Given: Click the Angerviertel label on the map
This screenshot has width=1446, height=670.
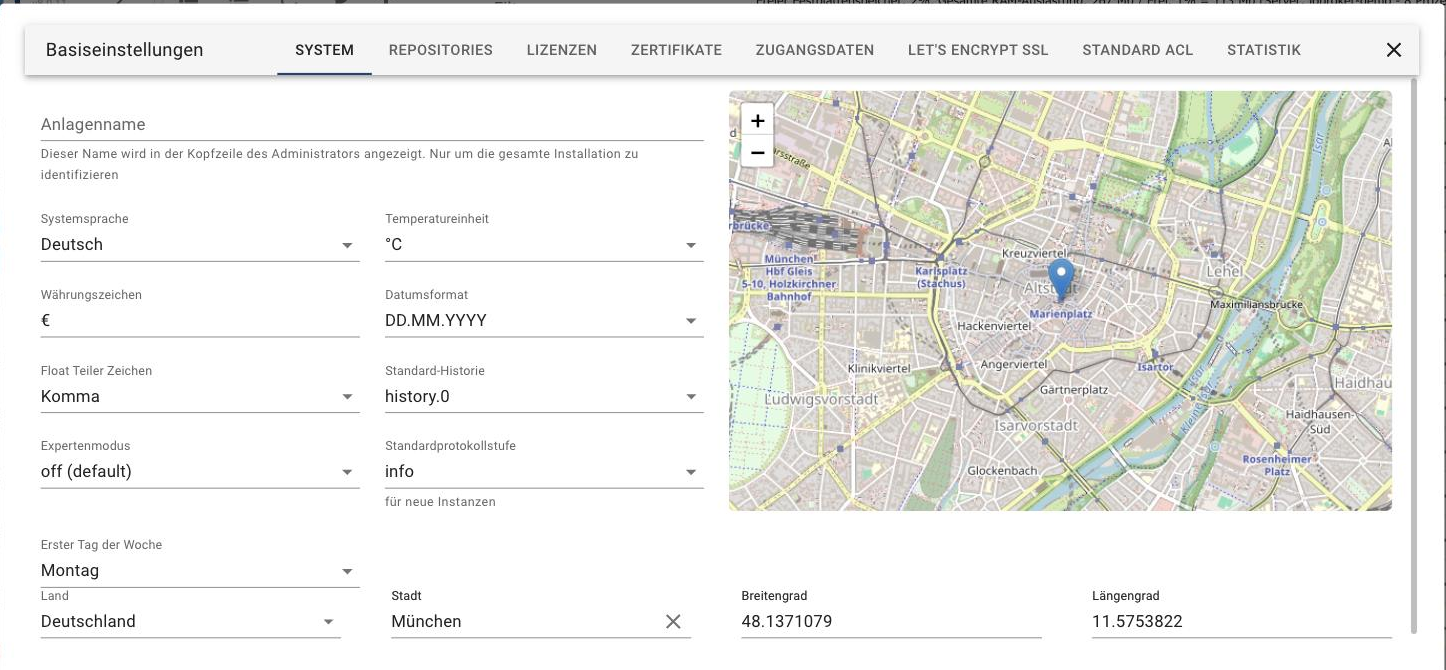Looking at the screenshot, I should [1014, 365].
